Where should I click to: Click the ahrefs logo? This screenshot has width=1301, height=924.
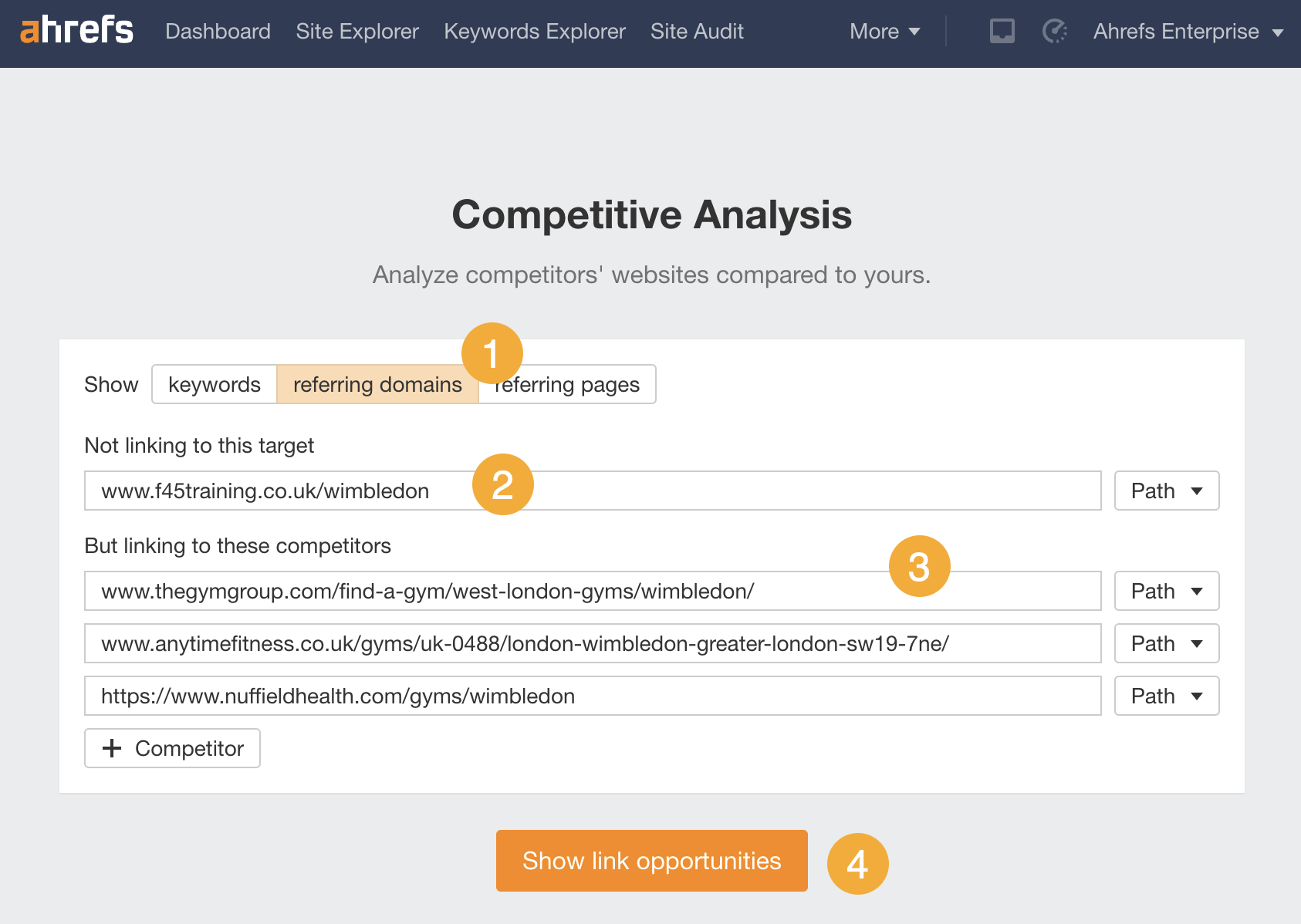76,31
